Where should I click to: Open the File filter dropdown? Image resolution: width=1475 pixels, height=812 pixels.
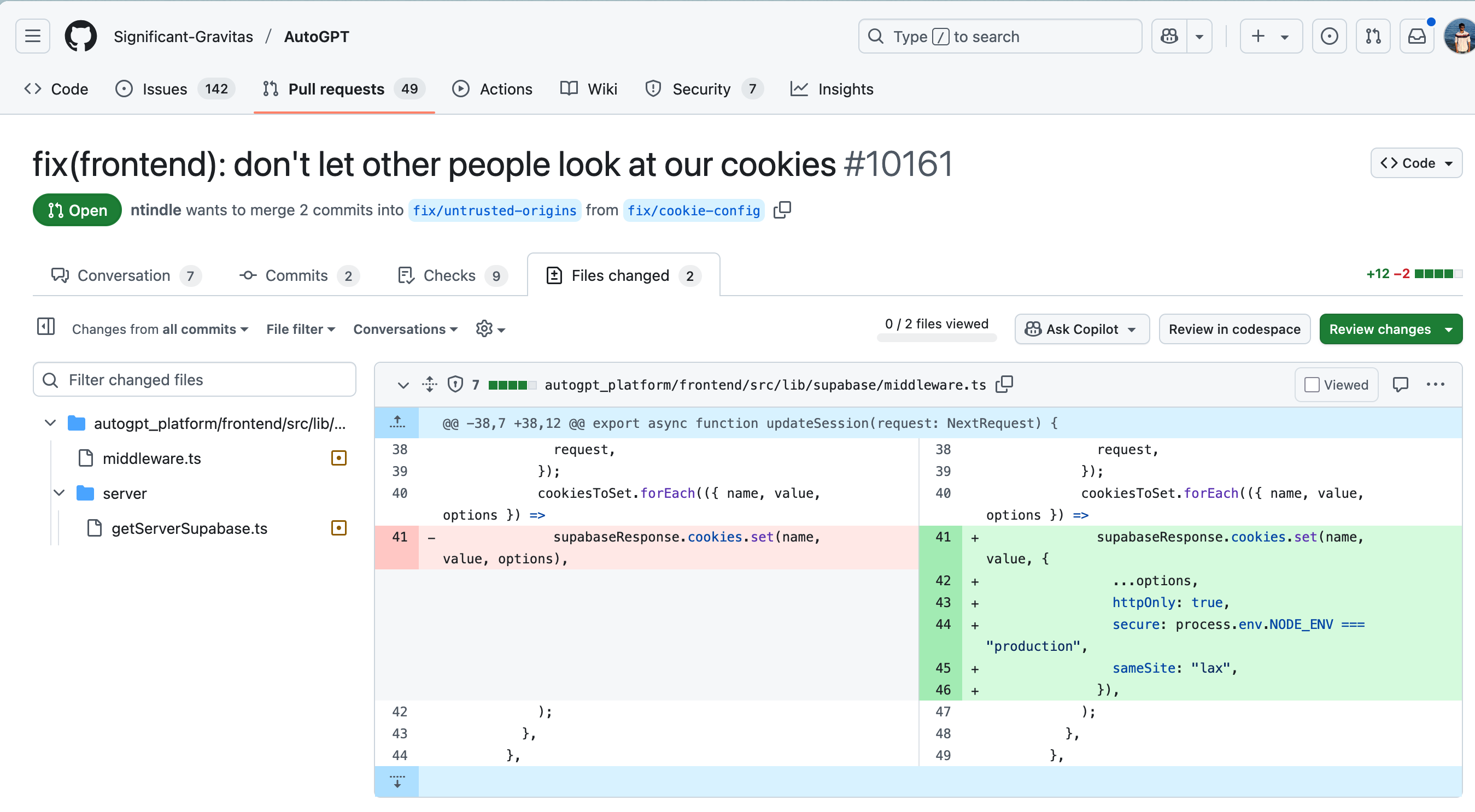(x=301, y=329)
